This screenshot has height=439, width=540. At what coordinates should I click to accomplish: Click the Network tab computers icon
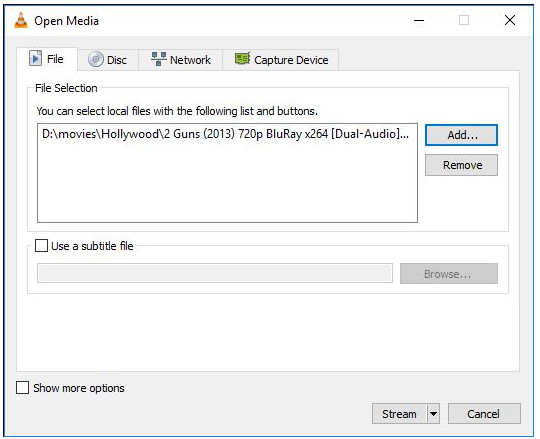click(x=159, y=59)
